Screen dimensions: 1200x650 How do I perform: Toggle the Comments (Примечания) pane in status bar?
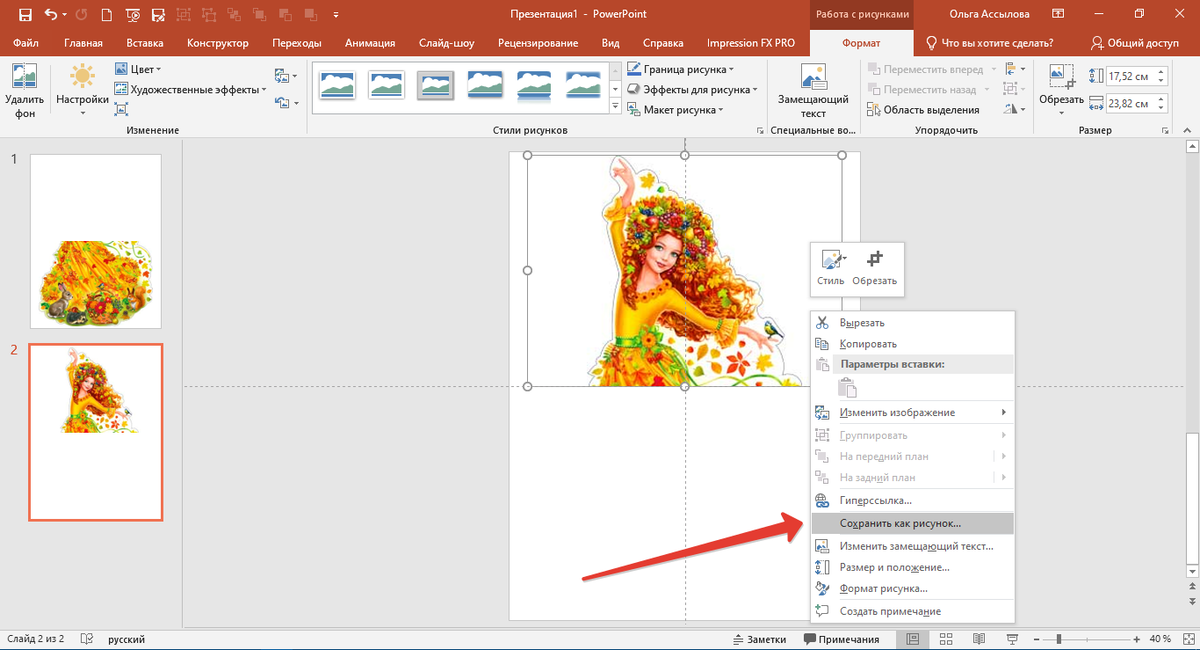coord(841,639)
